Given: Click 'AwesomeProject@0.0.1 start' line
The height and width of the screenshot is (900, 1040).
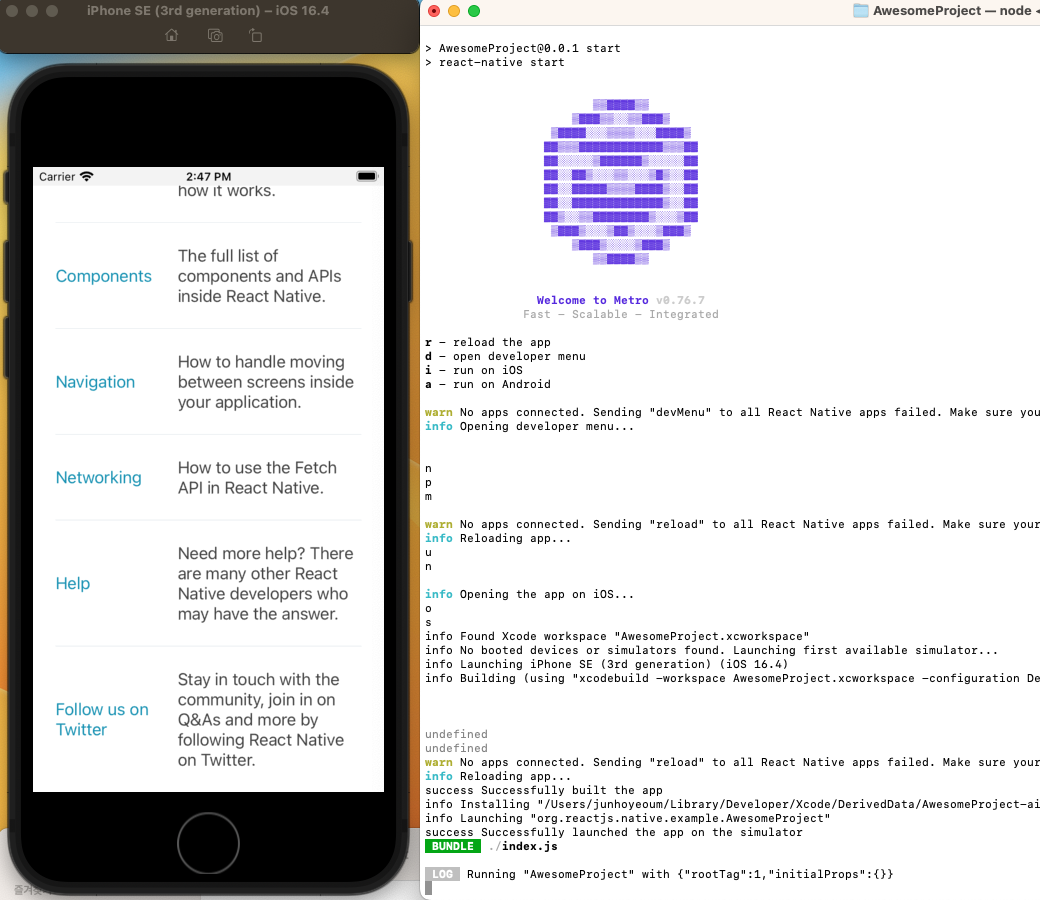Looking at the screenshot, I should click(523, 48).
